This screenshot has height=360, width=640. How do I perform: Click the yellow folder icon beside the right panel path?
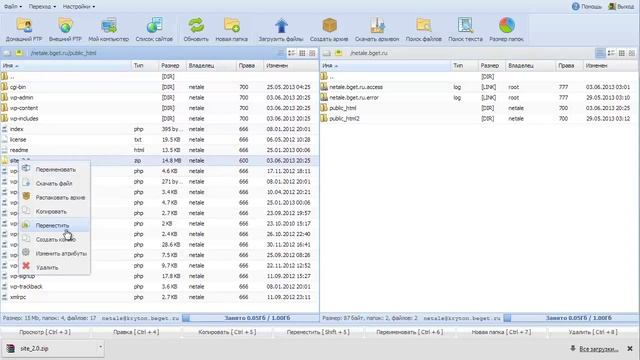click(338, 53)
